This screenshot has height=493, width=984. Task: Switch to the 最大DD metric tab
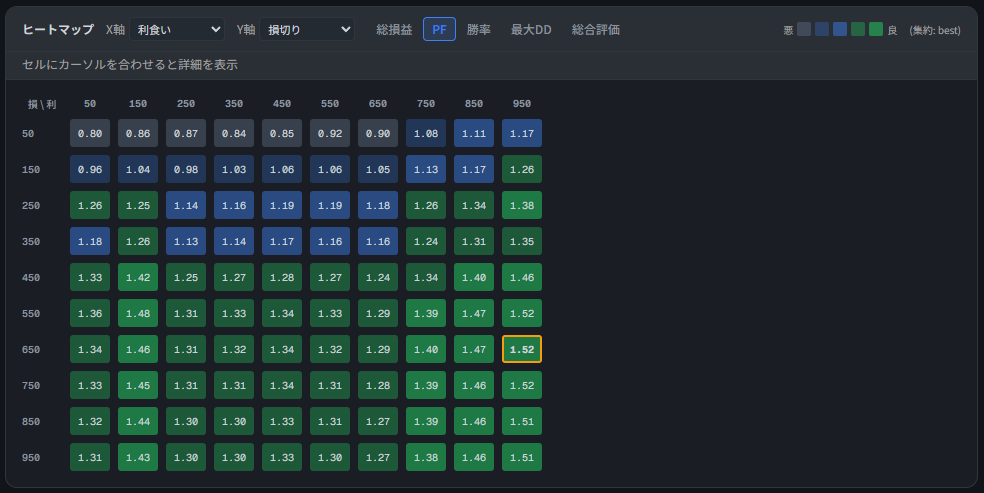click(531, 29)
